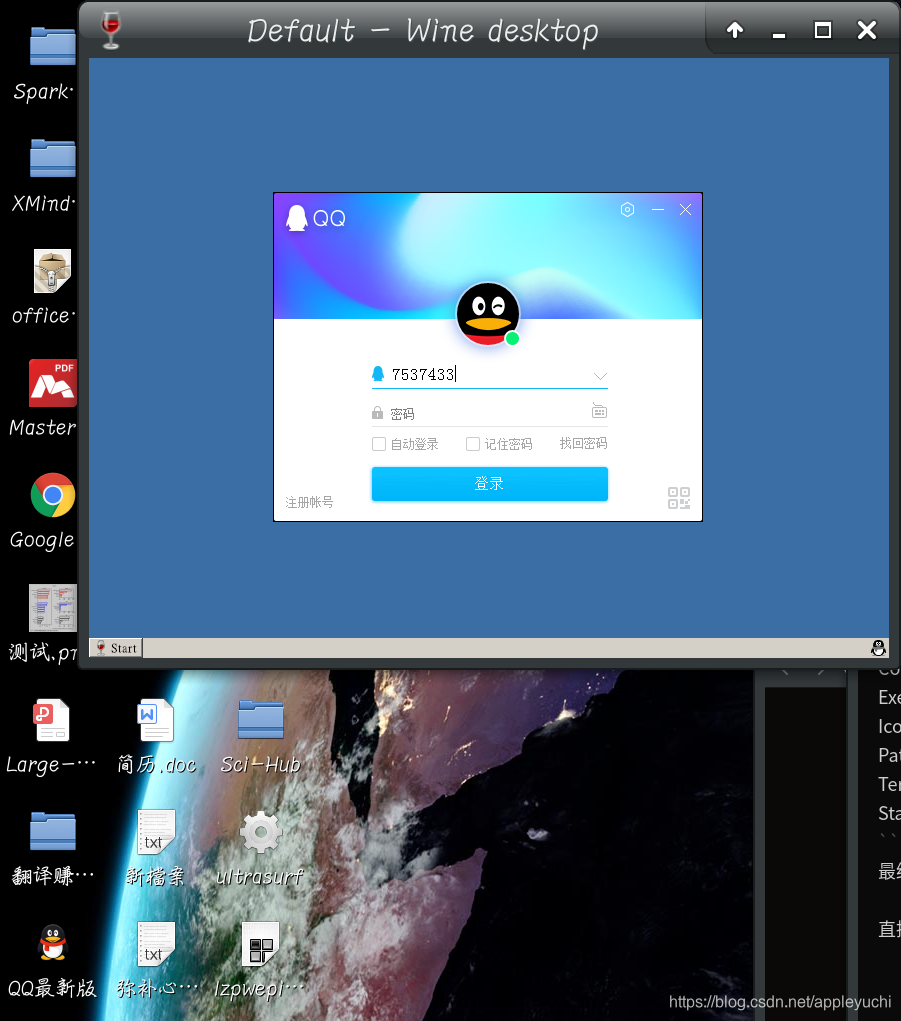Close the Wine desktop window
The width and height of the screenshot is (901, 1021).
click(866, 30)
